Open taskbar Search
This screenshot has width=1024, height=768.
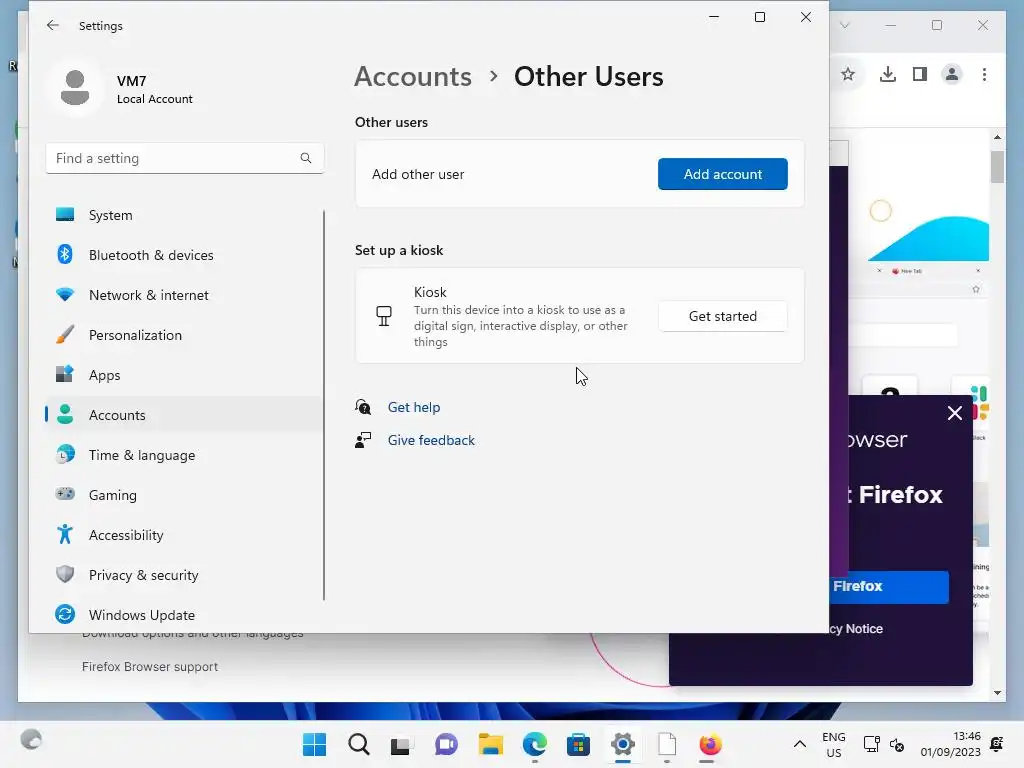(x=359, y=744)
